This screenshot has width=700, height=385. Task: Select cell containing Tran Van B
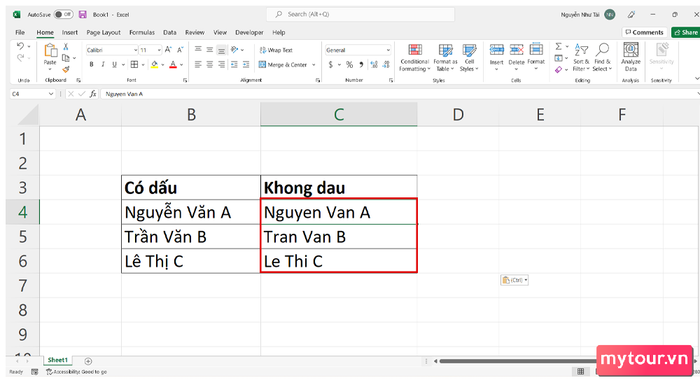click(x=339, y=237)
